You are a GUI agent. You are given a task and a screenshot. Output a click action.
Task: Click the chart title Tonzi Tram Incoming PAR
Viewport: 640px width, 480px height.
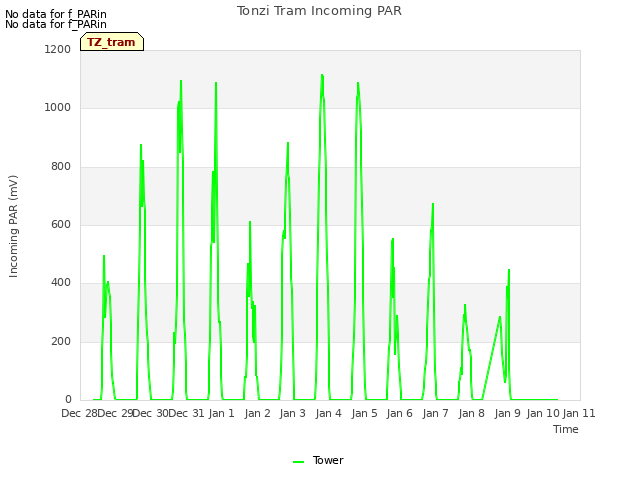click(x=319, y=11)
